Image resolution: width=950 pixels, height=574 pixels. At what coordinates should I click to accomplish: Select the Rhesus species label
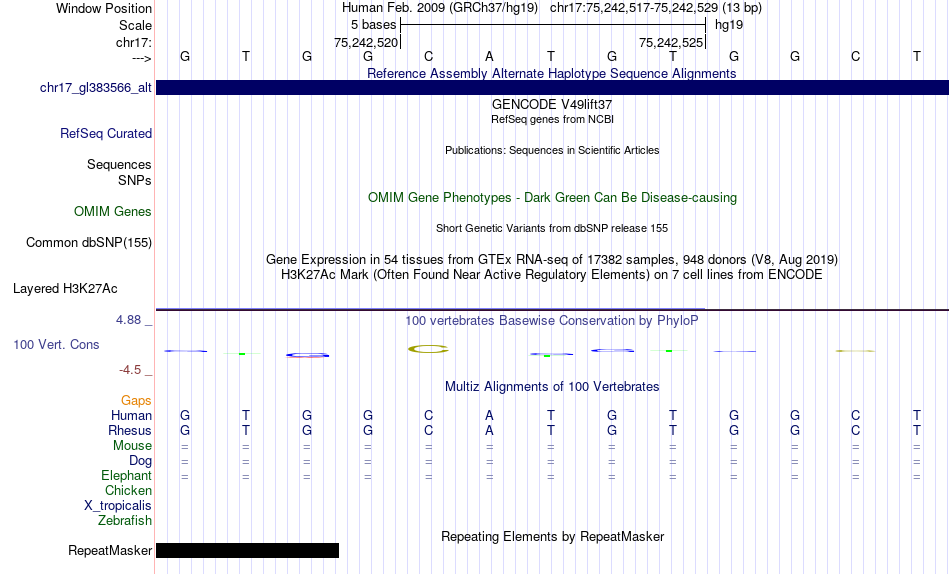pyautogui.click(x=130, y=430)
